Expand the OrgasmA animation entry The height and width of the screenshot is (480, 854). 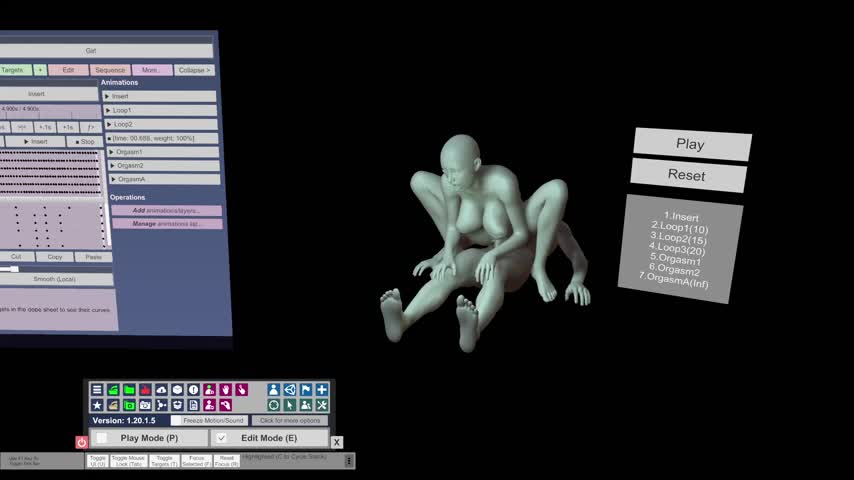click(164, 179)
